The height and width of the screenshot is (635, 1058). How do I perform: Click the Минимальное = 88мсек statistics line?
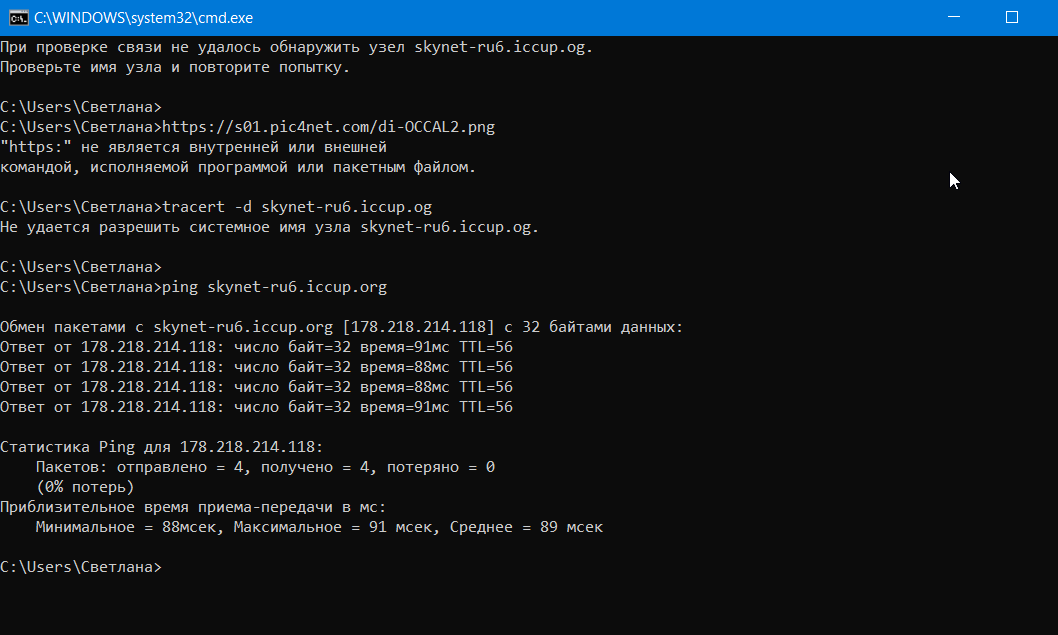point(319,527)
